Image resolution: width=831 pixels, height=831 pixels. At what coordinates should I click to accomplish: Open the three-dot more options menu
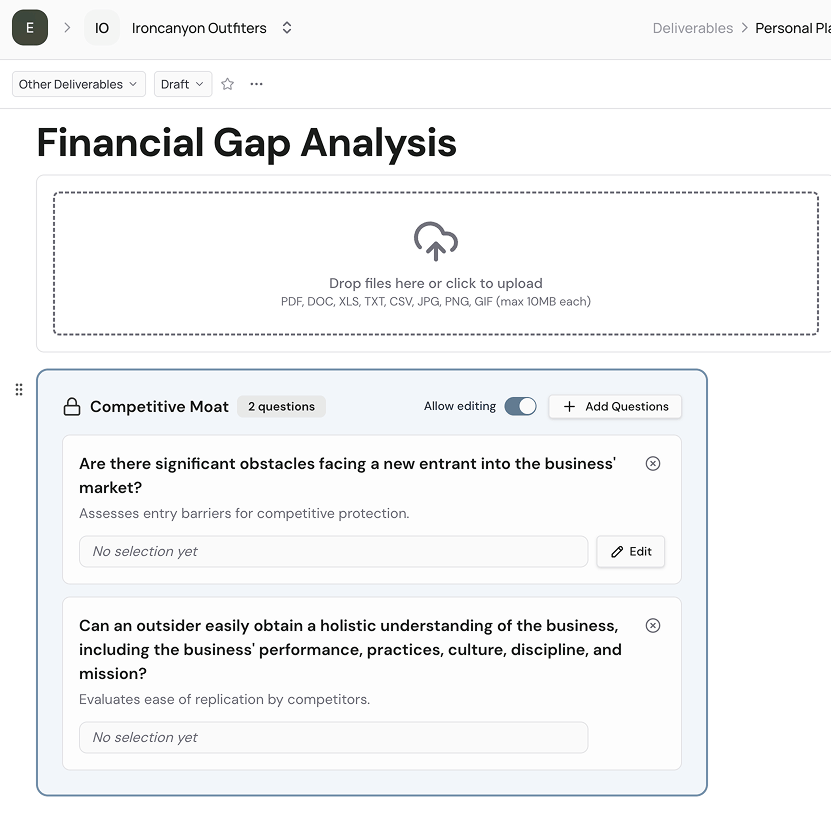[257, 84]
